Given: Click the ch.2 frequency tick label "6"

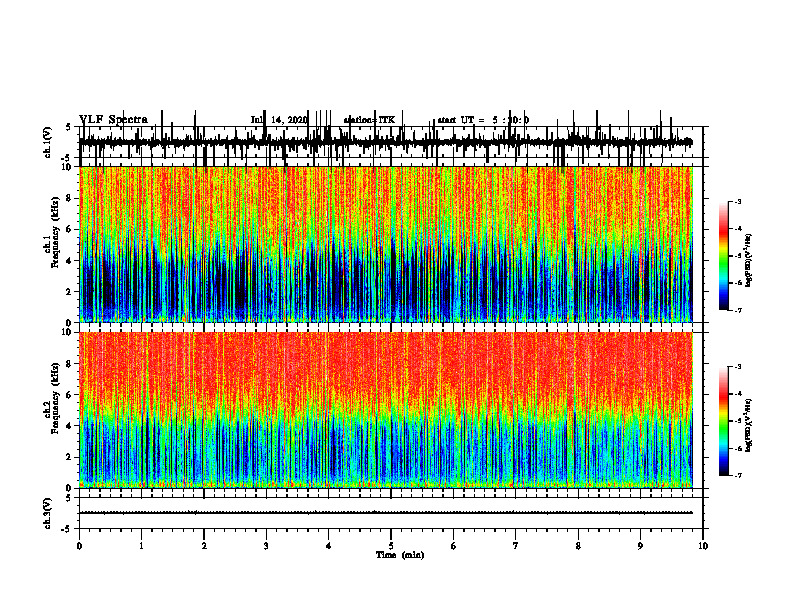Looking at the screenshot, I should pos(69,395).
